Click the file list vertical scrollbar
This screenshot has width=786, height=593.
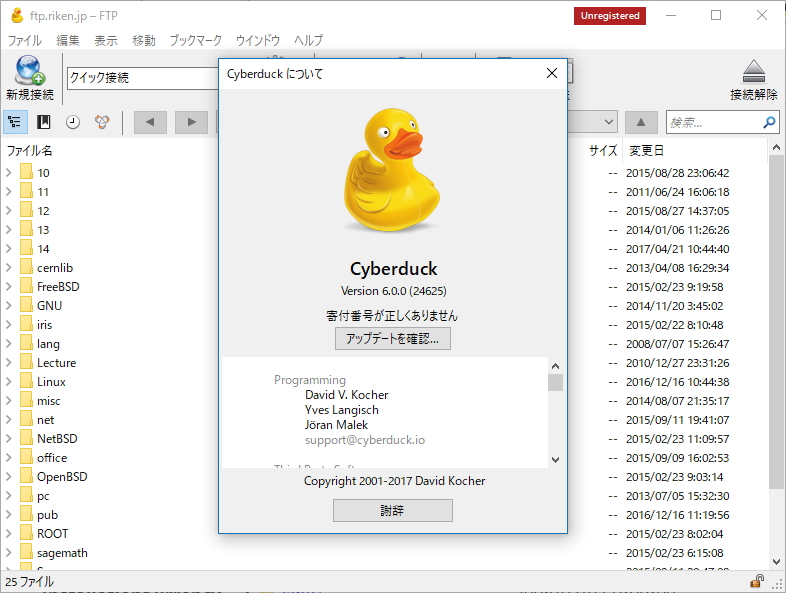click(x=776, y=321)
